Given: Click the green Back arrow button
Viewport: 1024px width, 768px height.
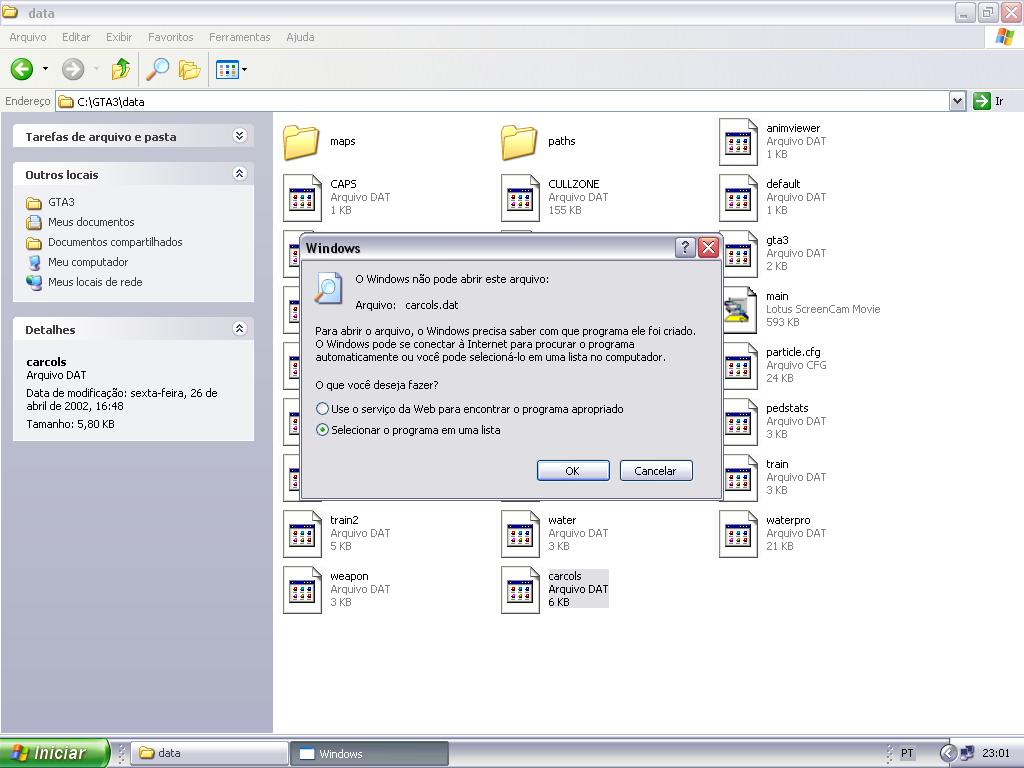Looking at the screenshot, I should click(x=22, y=69).
